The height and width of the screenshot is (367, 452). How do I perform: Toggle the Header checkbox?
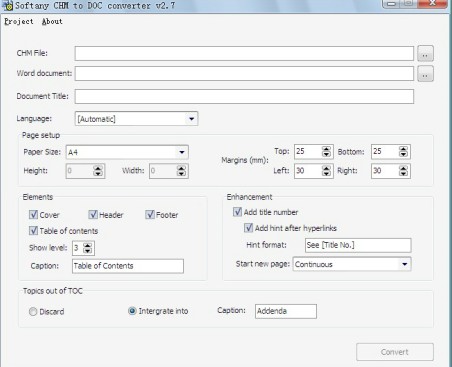(x=93, y=214)
